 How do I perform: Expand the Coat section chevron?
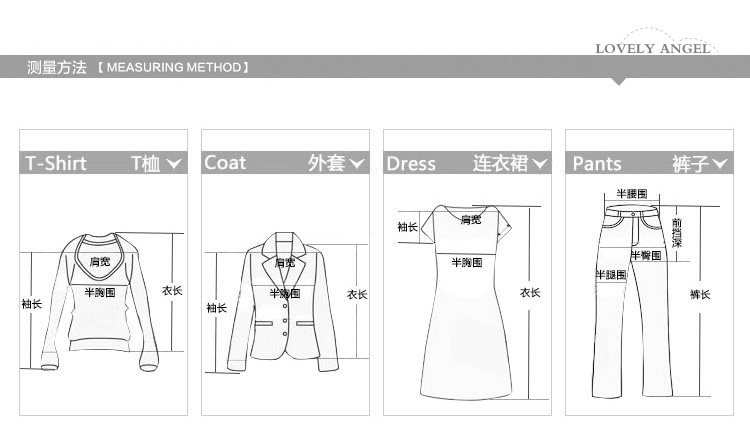[356, 164]
